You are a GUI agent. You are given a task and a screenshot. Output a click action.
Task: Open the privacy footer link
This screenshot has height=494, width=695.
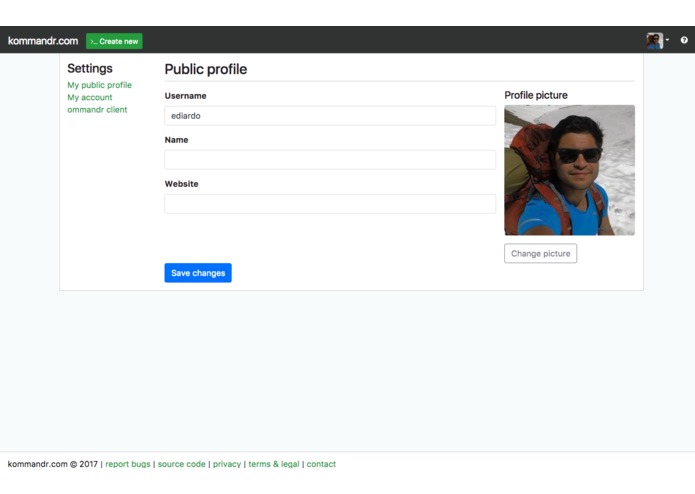click(226, 464)
